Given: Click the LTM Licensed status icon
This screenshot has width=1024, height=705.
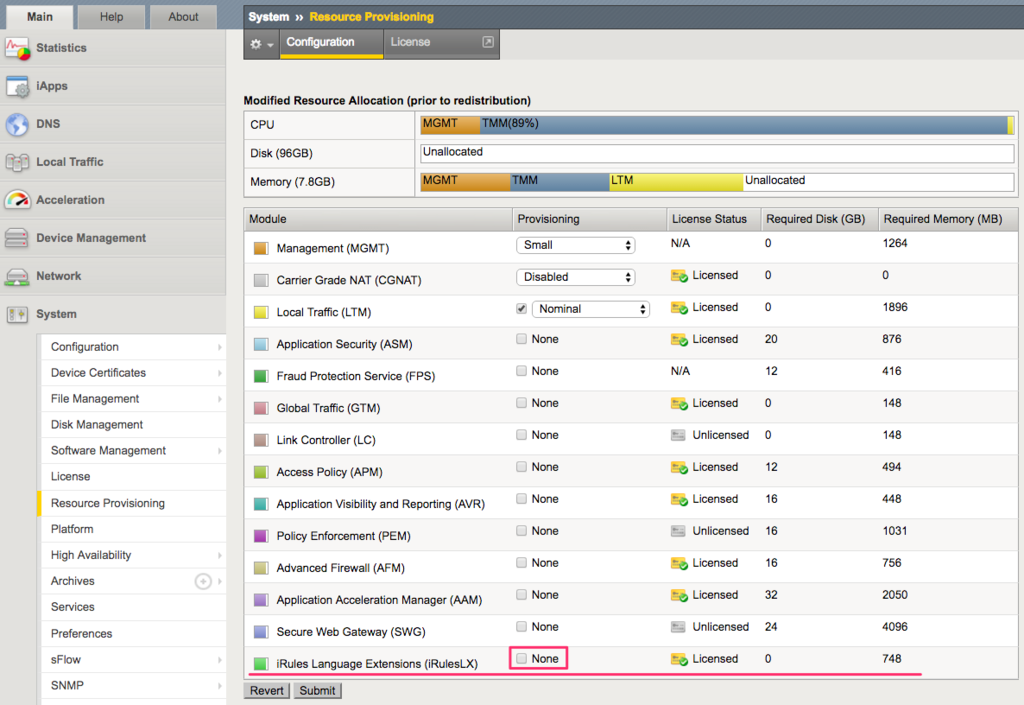Looking at the screenshot, I should click(x=679, y=308).
